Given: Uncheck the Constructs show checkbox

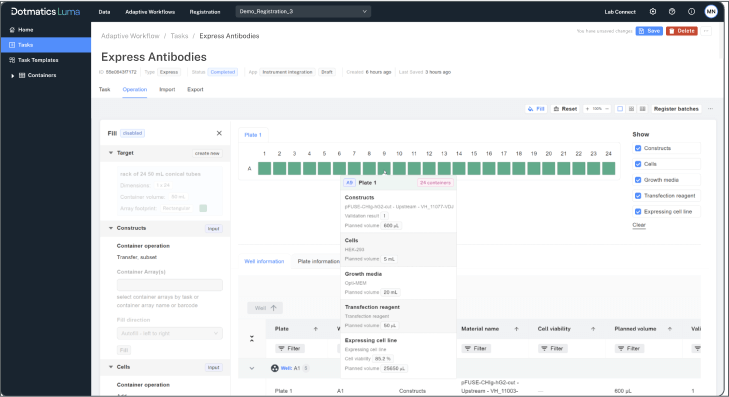Looking at the screenshot, I should click(638, 148).
